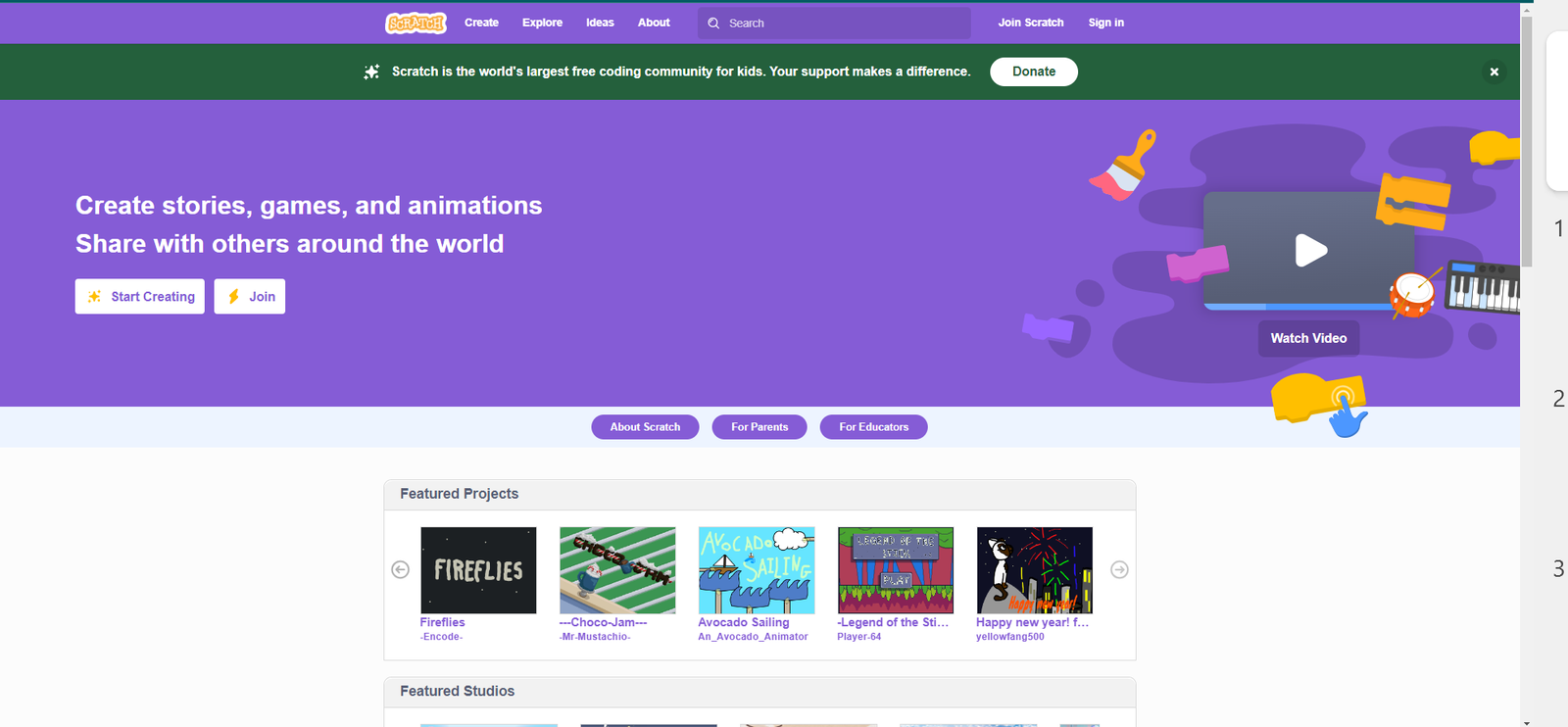The image size is (1568, 727).
Task: Open the About page
Action: tap(654, 23)
